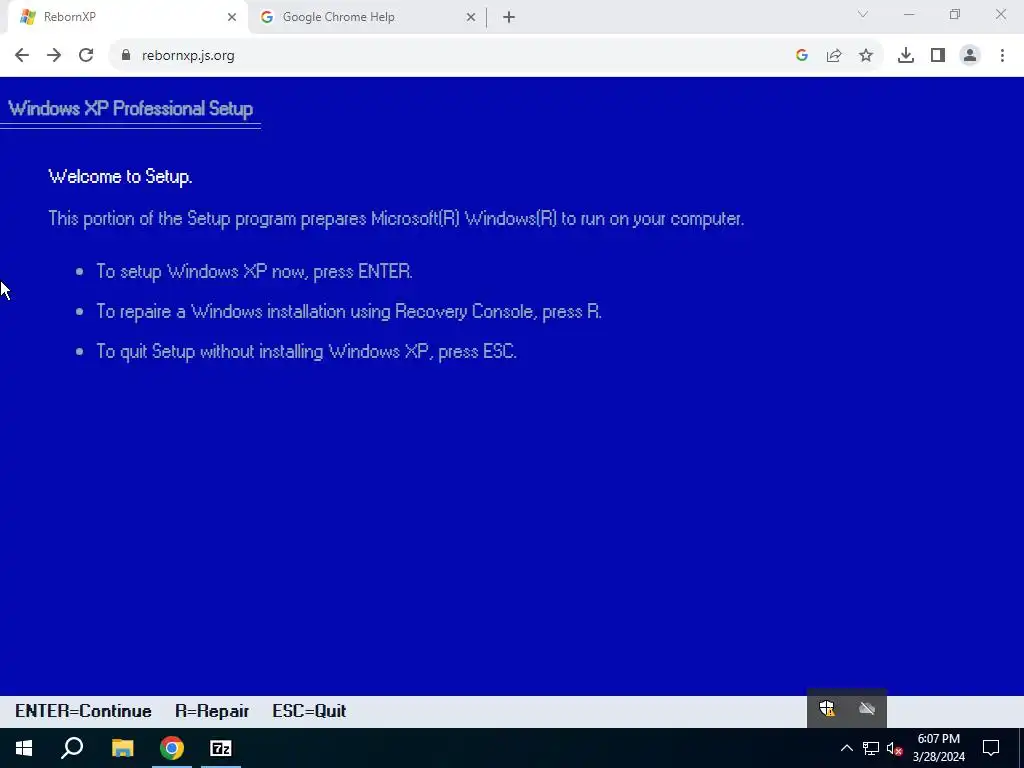This screenshot has height=768, width=1024.
Task: Click the 'Welcome to Setup.' heading
Action: pos(120,176)
